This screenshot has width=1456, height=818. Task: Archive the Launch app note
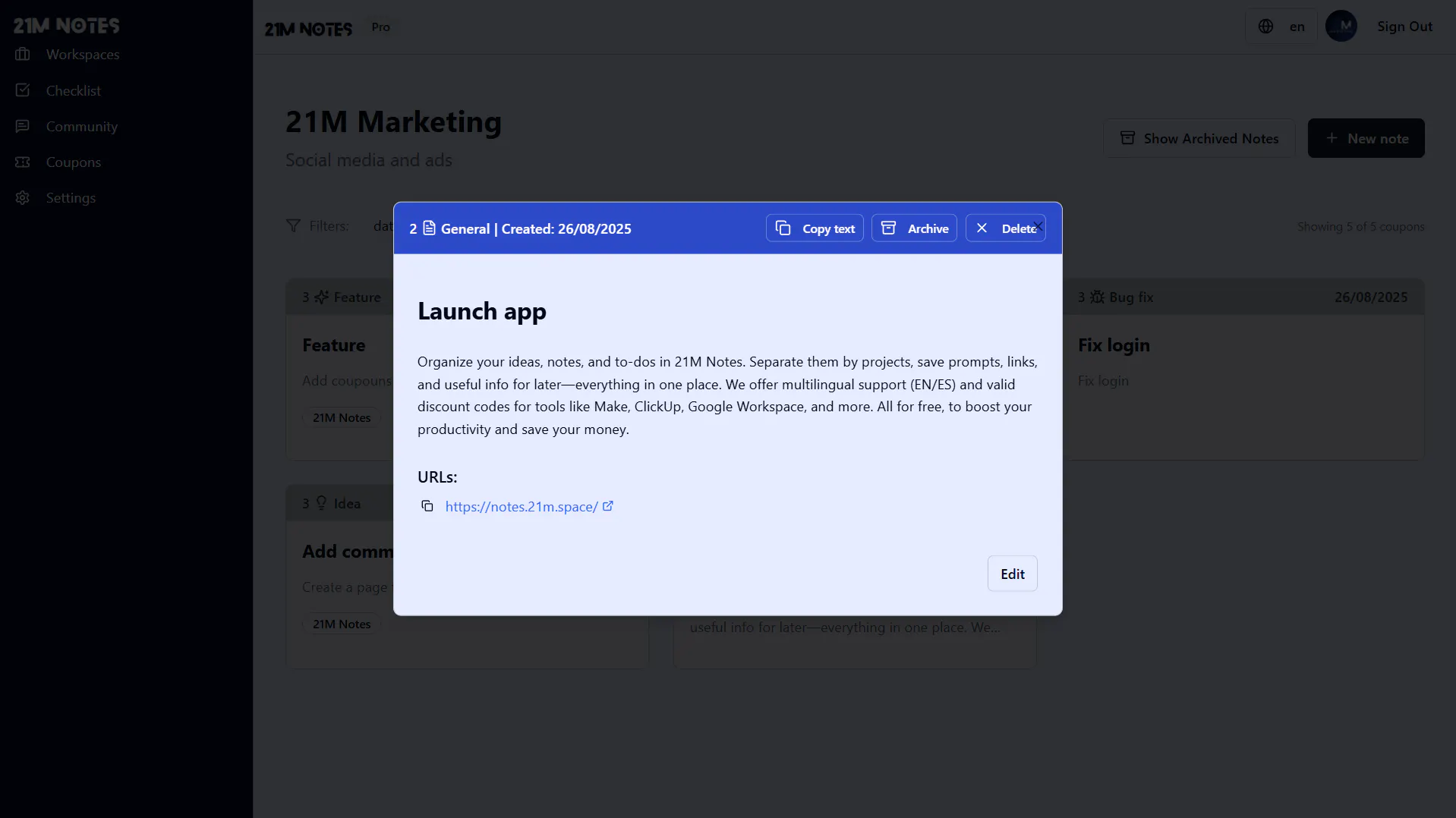point(914,228)
